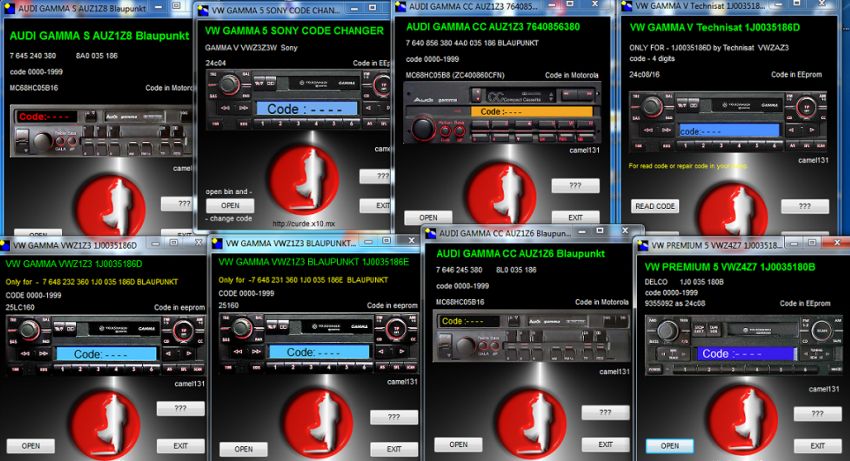Click the red logo in VW GAMMA 5 SONY CODE CHANGER window
The image size is (850, 461).
coord(304,181)
